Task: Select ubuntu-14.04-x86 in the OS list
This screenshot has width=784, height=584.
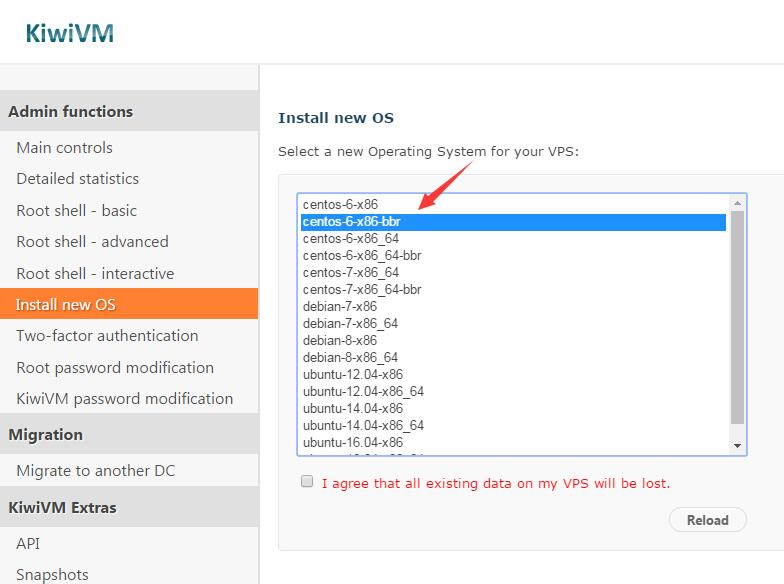Action: point(514,409)
